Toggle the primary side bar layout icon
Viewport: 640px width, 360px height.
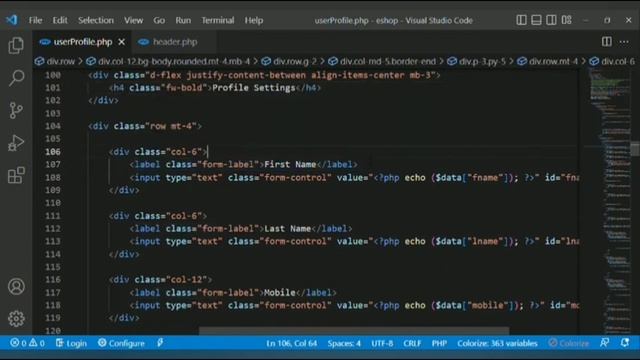coord(521,20)
